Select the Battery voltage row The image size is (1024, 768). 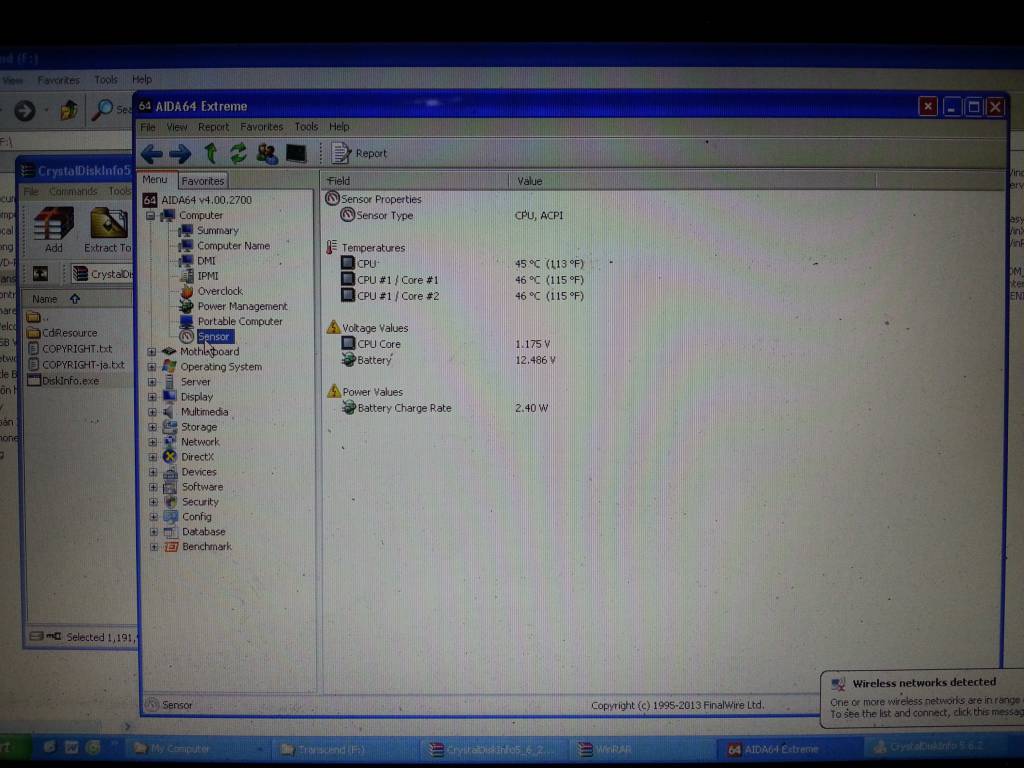[x=448, y=360]
